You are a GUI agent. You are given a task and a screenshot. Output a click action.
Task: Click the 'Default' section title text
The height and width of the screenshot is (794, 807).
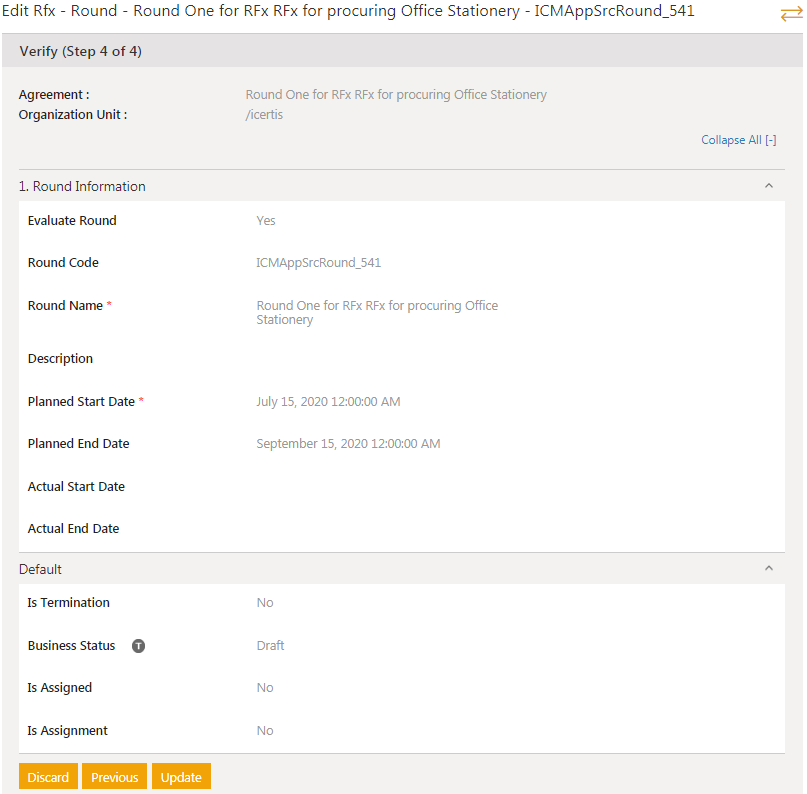pyautogui.click(x=40, y=569)
